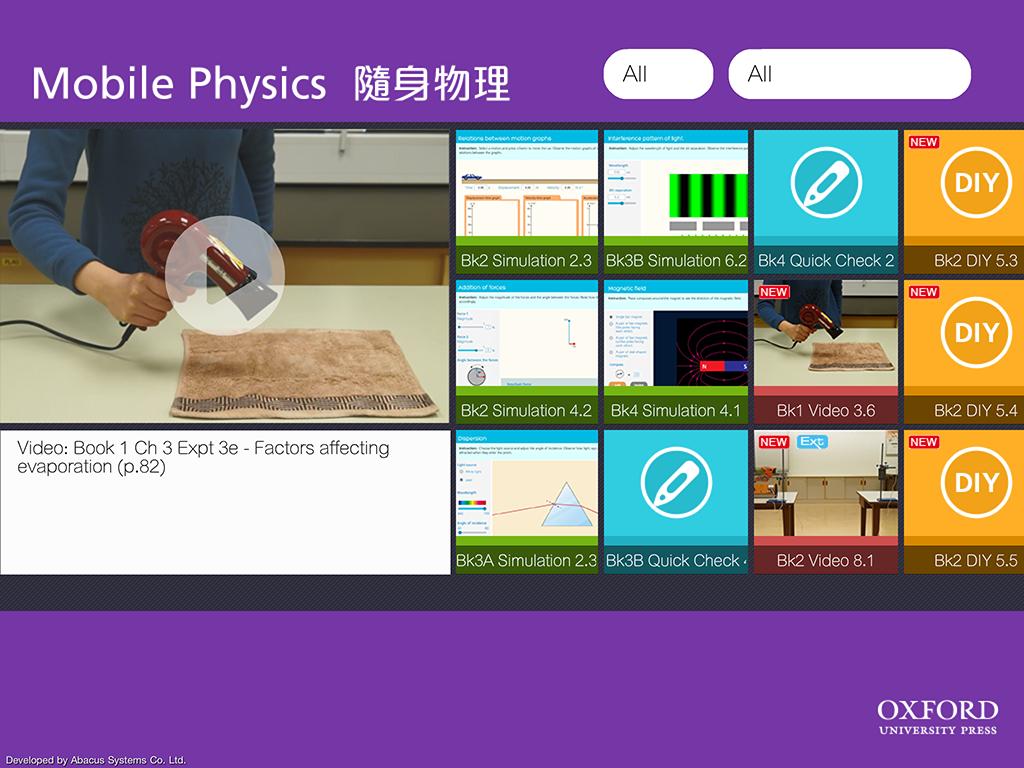Click the Bk2 DIY 5.4 label
This screenshot has height=768, width=1024.
[x=976, y=411]
